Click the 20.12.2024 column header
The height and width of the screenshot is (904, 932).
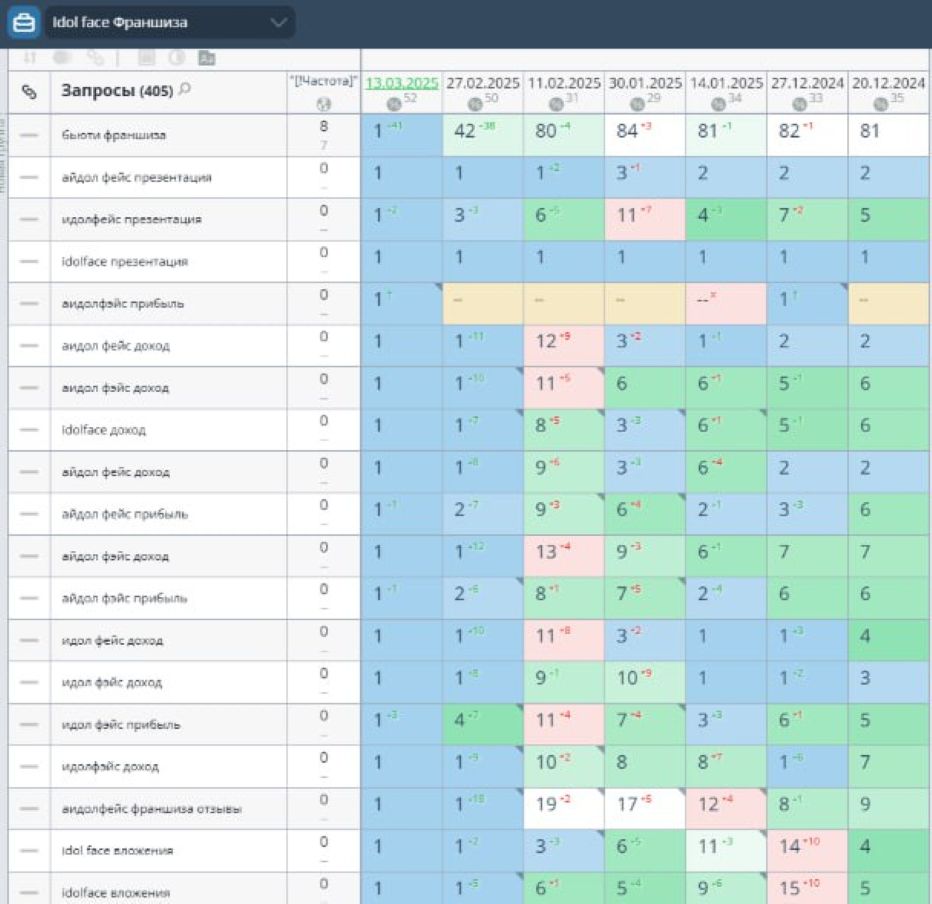tap(889, 83)
